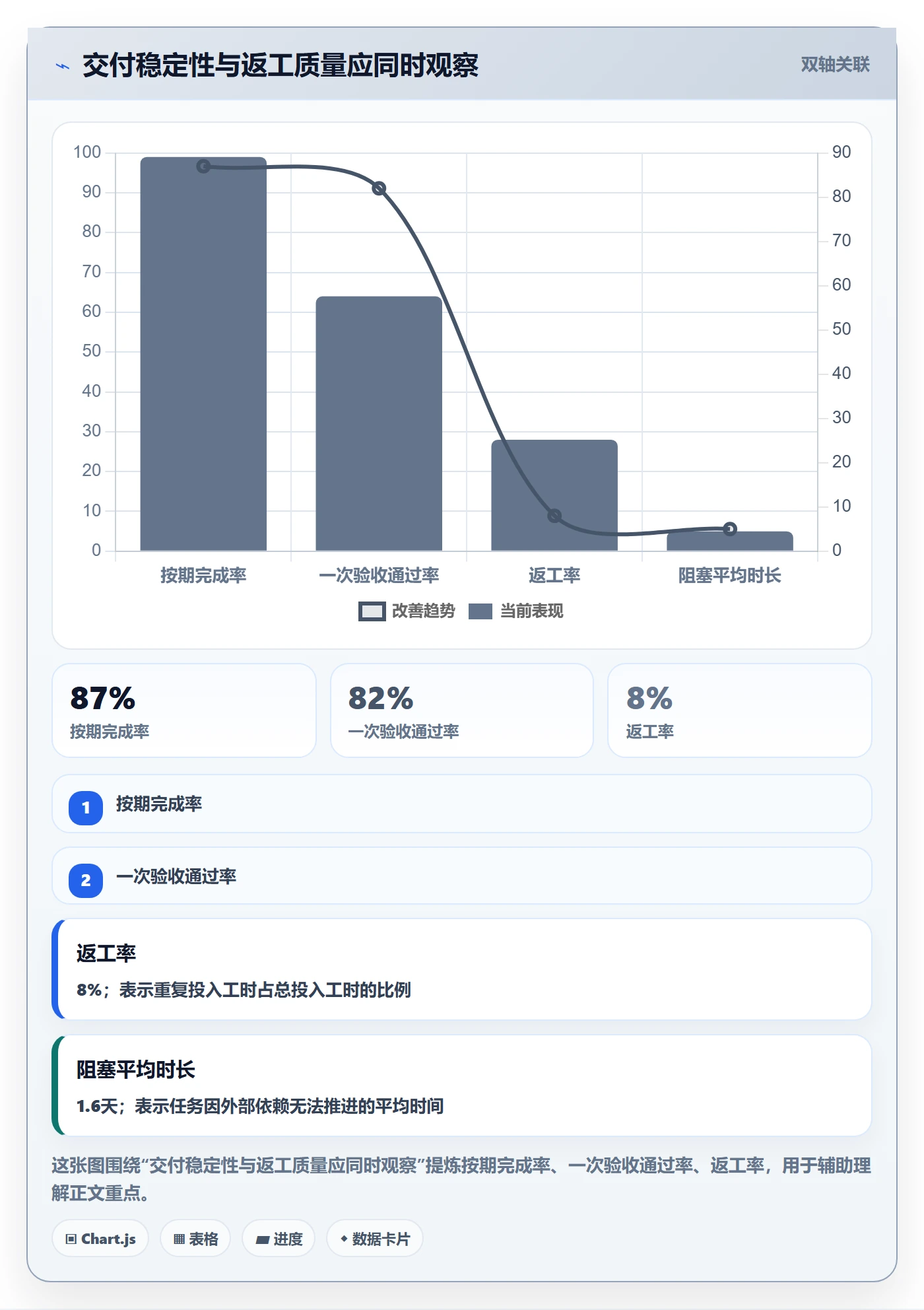The width and height of the screenshot is (924, 1310).
Task: Open the 阻塞平均时长 detail card
Action: tap(462, 1086)
